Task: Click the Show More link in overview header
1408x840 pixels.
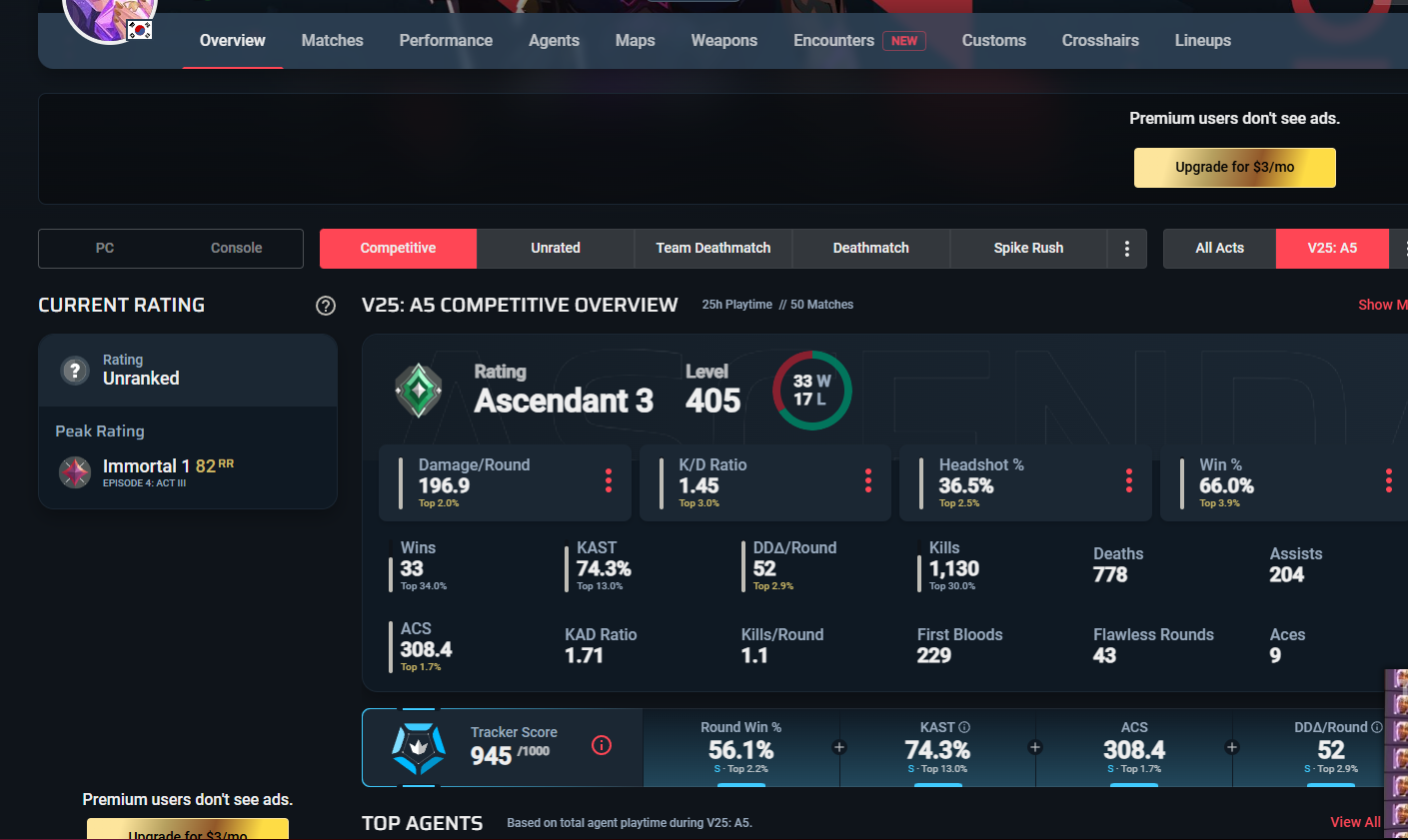Action: click(1383, 305)
